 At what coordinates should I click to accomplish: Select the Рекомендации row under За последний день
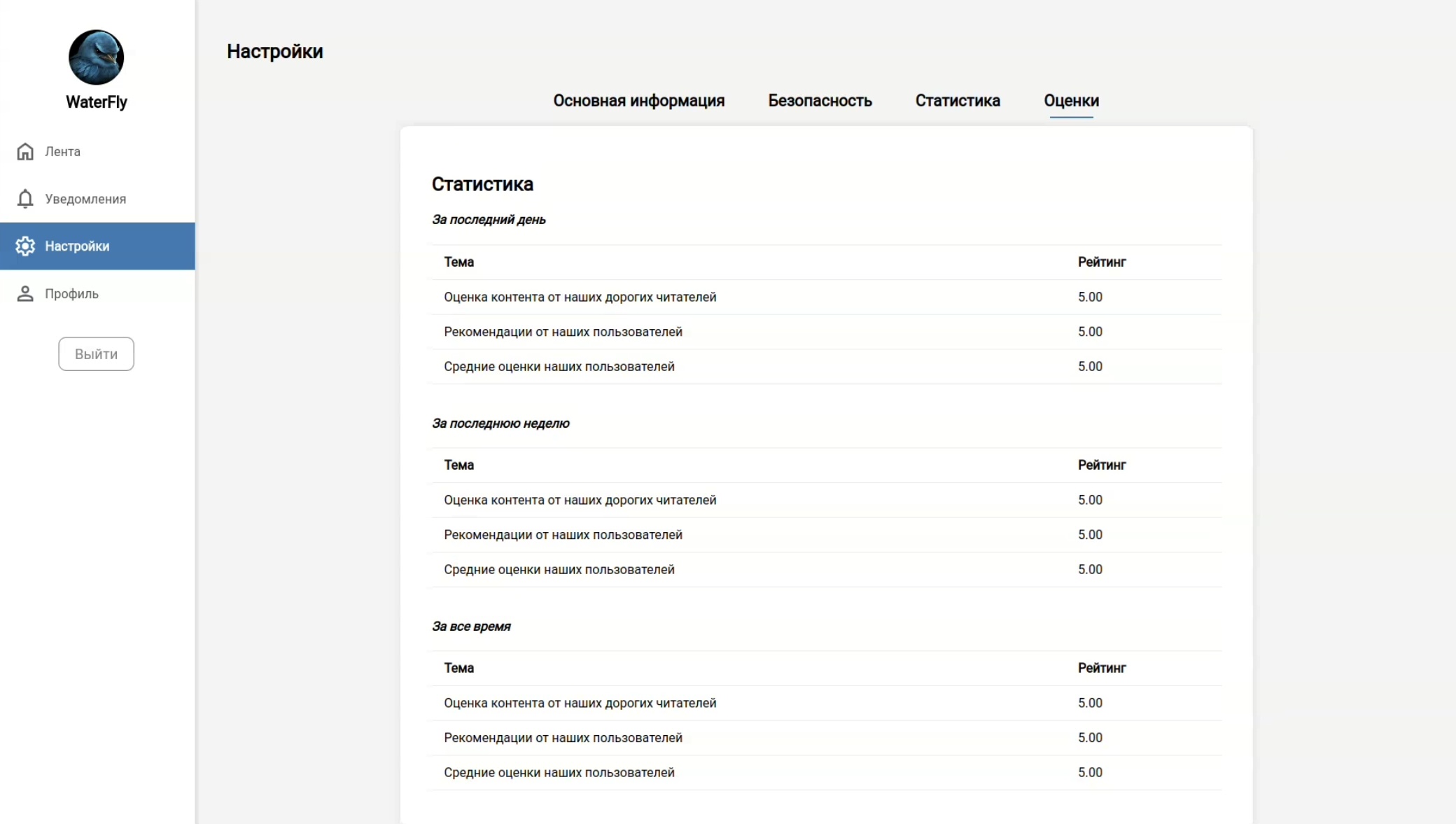[x=563, y=332]
